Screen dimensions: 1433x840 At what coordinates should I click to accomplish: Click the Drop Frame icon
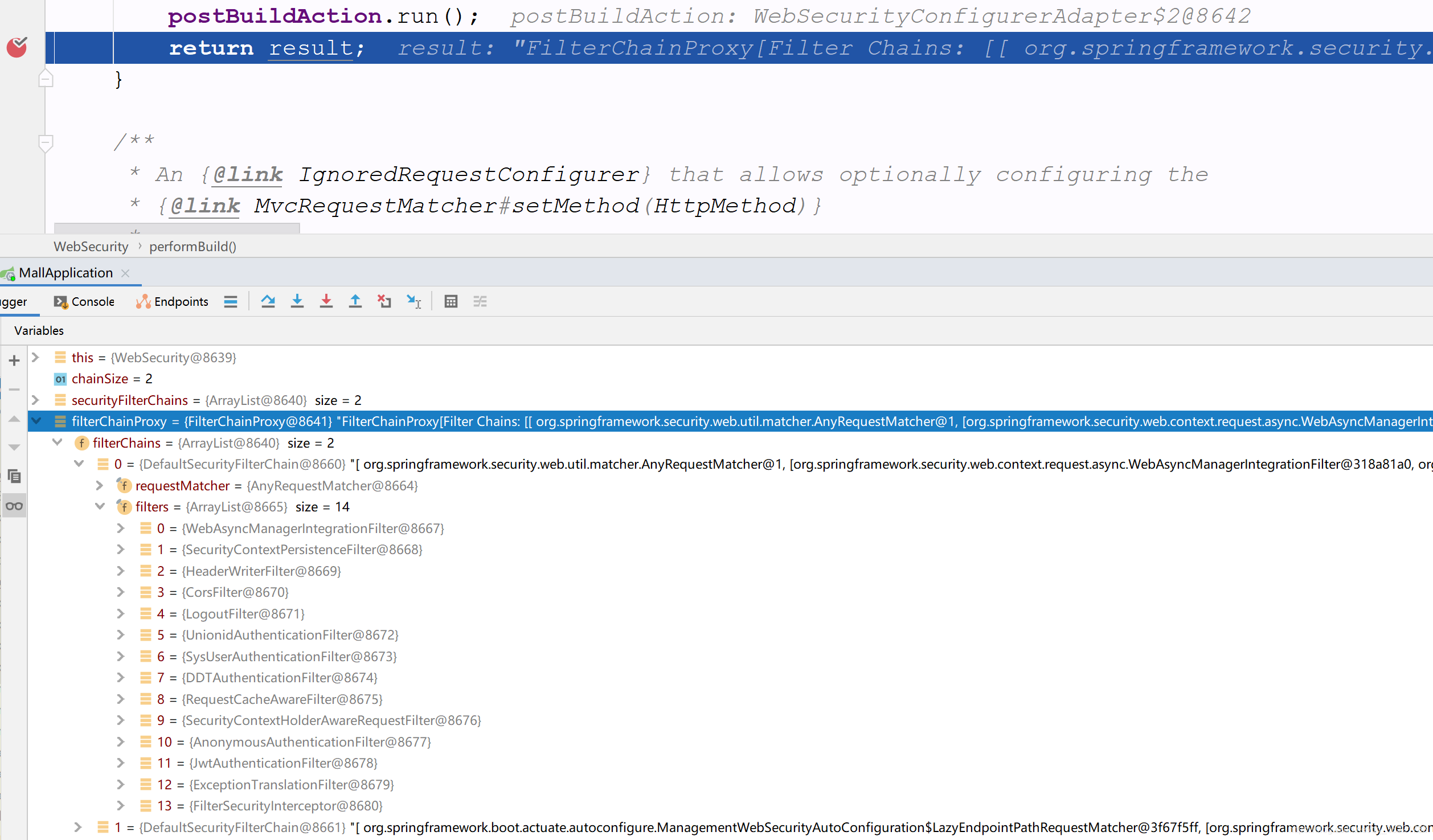pyautogui.click(x=384, y=301)
